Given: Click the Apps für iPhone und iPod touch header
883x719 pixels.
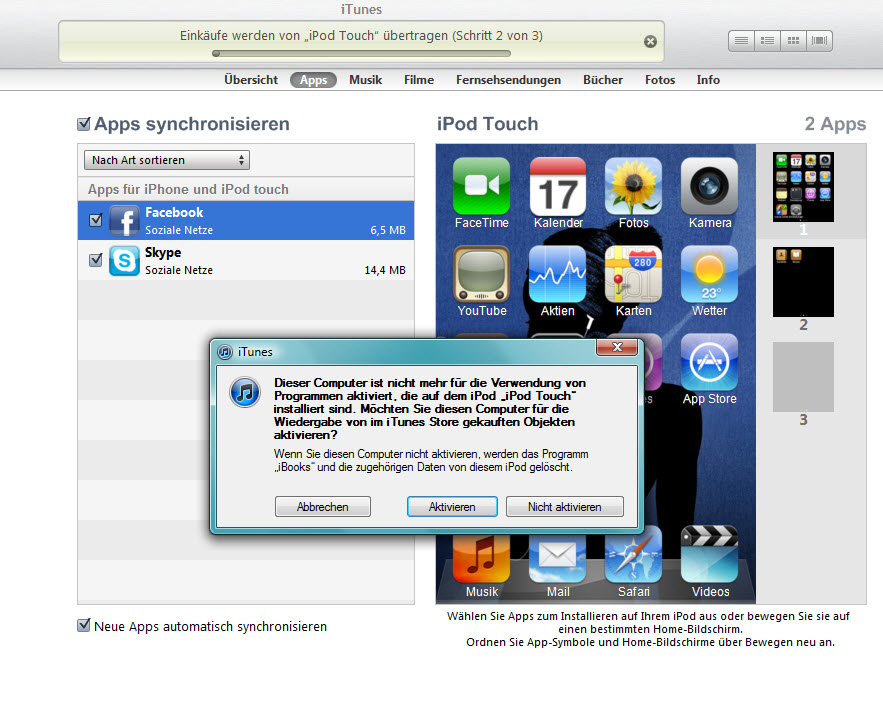Looking at the screenshot, I should point(246,189).
